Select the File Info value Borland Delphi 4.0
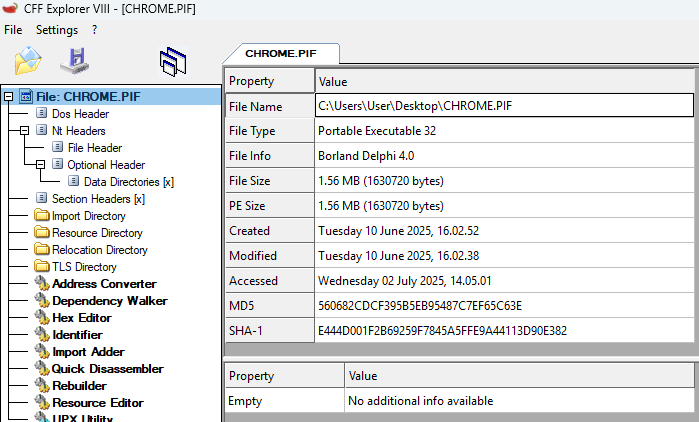This screenshot has width=699, height=422. (x=504, y=156)
